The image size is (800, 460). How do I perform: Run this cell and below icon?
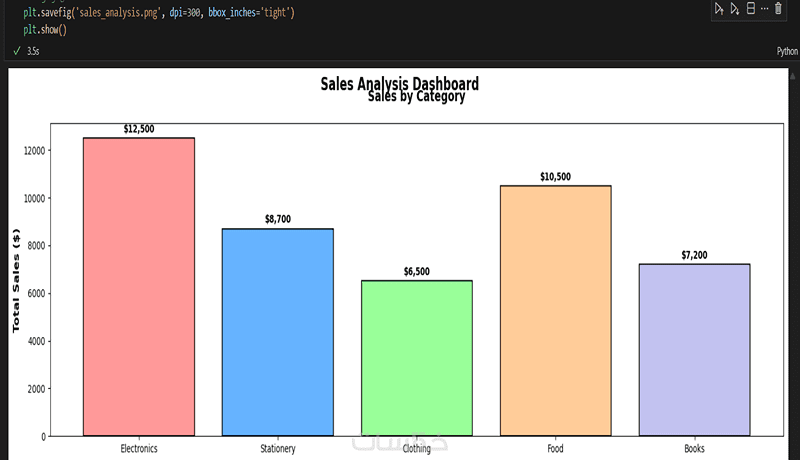(x=735, y=9)
